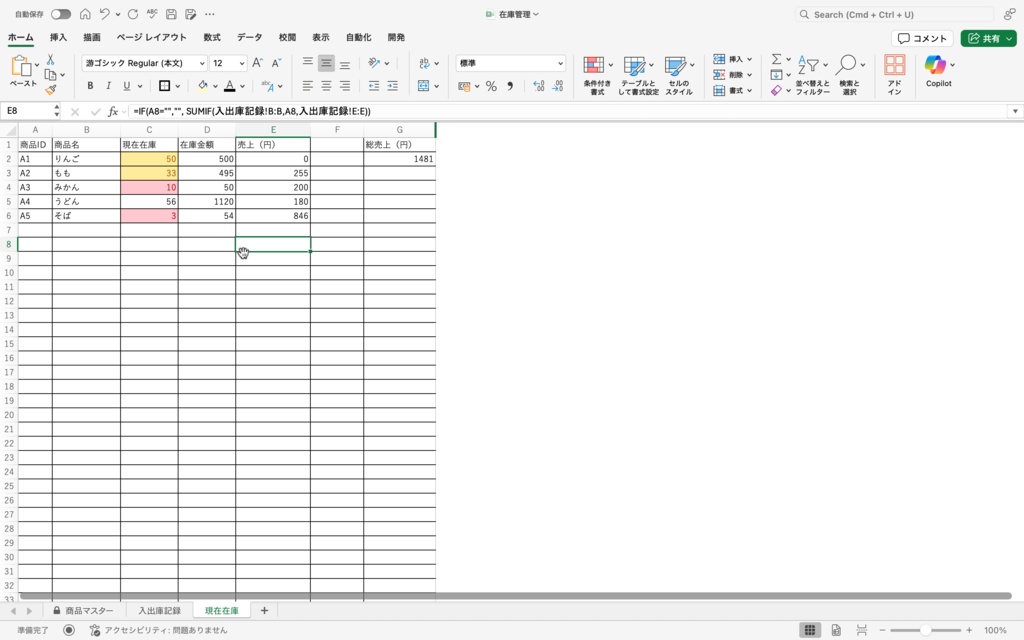Open Sort & Filter (並べ替えとフィルター)
This screenshot has height=640, width=1024.
[x=812, y=76]
